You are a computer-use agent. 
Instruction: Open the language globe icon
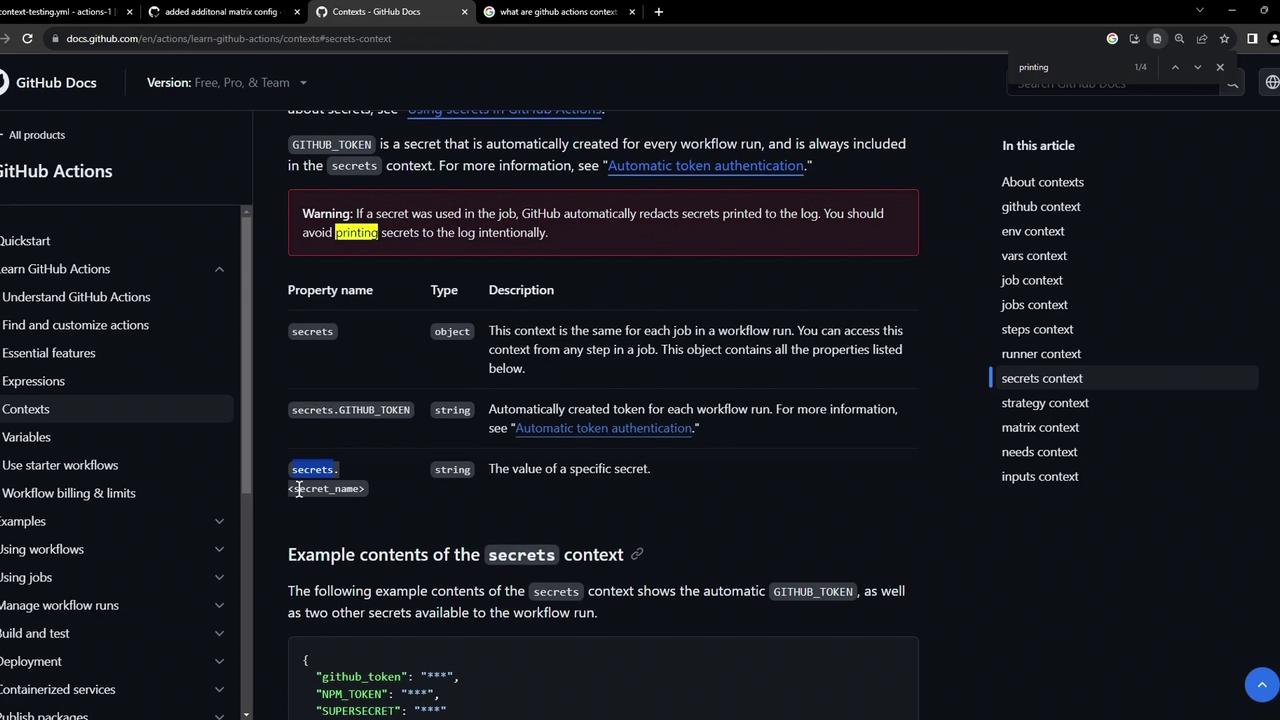coord(1272,82)
